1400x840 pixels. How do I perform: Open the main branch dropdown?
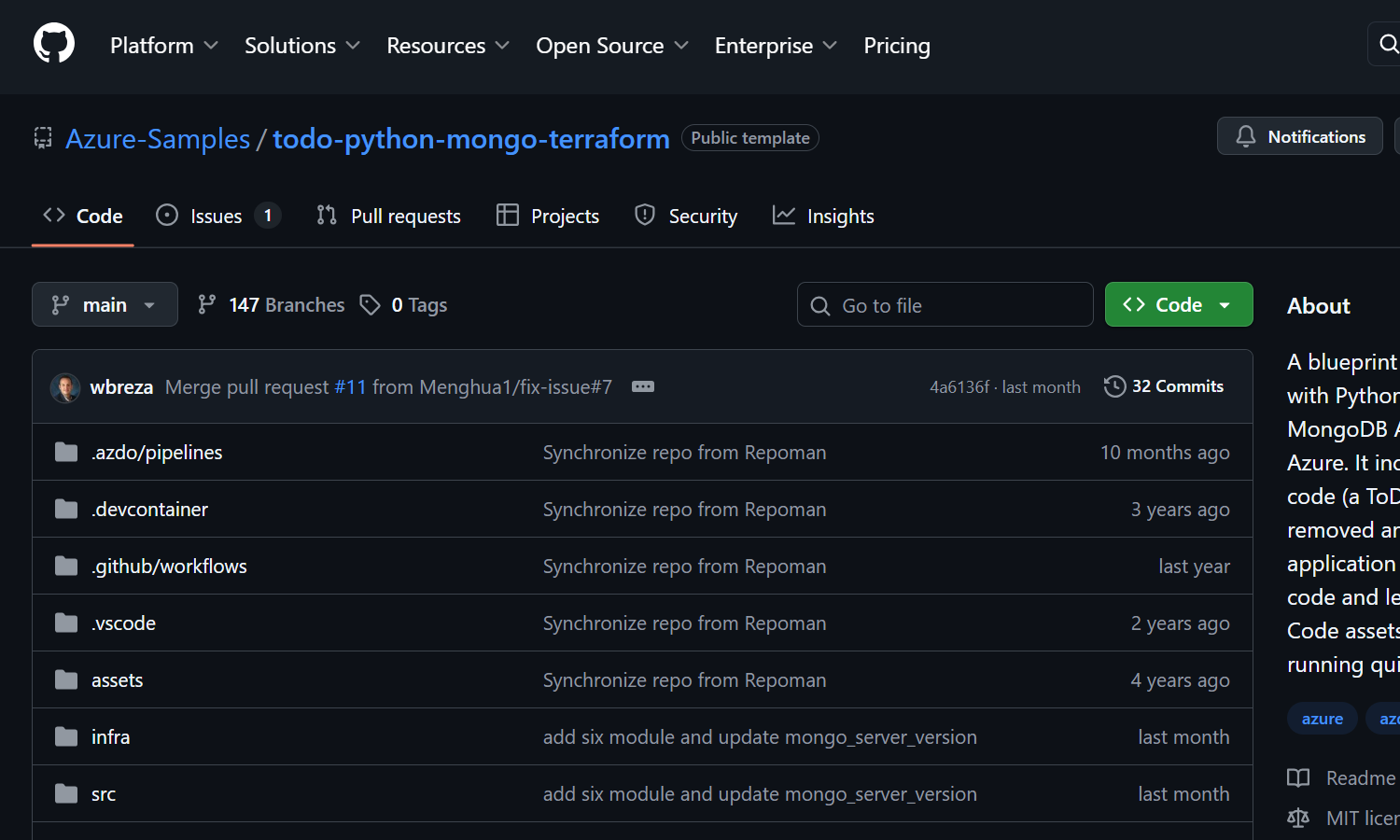coord(105,305)
